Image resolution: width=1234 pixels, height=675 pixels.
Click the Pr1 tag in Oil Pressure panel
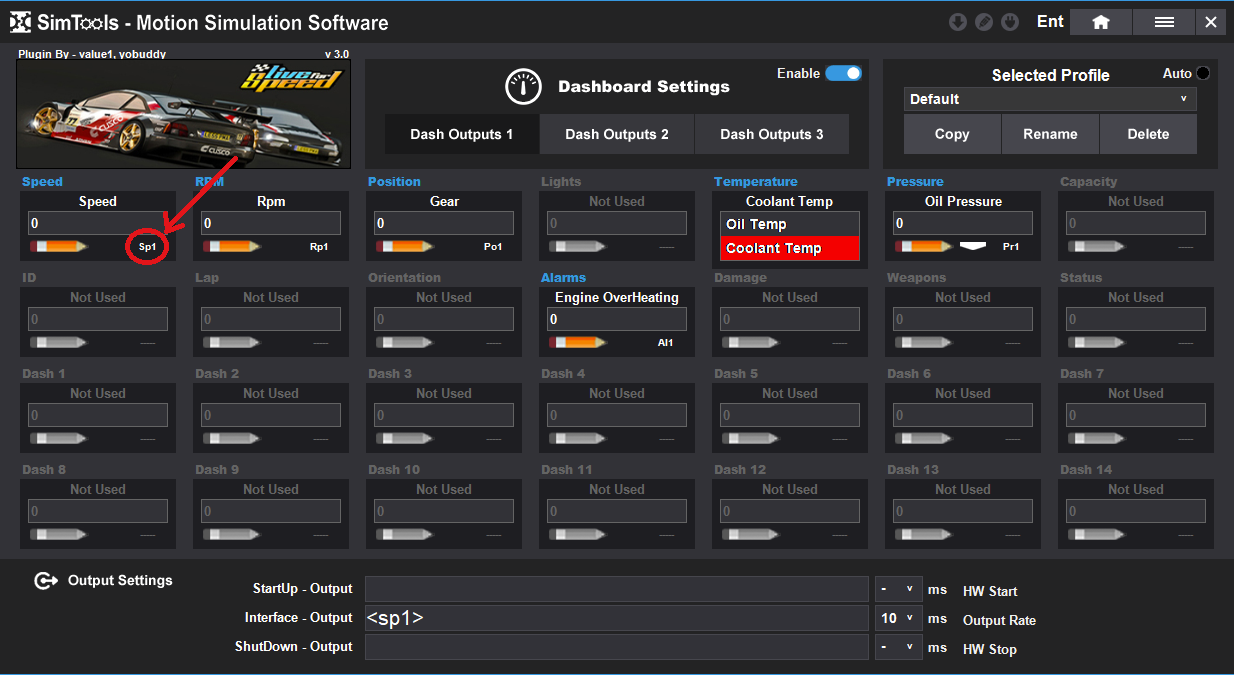tap(1011, 246)
